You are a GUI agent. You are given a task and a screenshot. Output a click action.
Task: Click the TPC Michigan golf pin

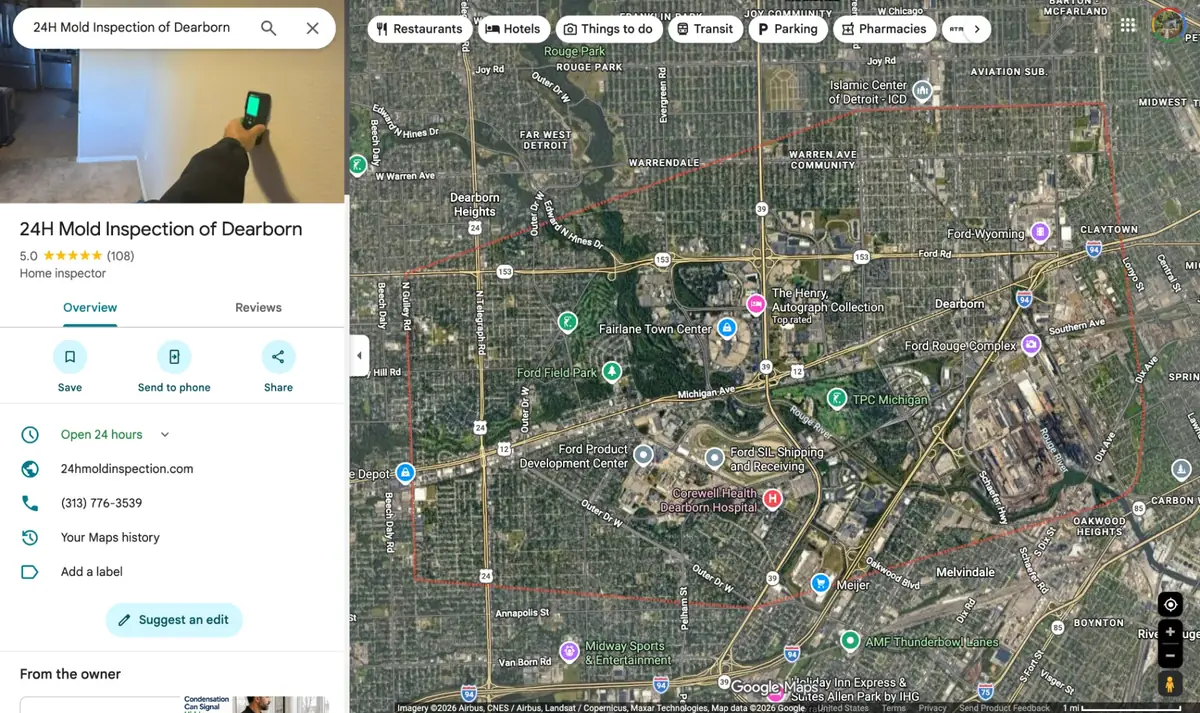pyautogui.click(x=837, y=399)
